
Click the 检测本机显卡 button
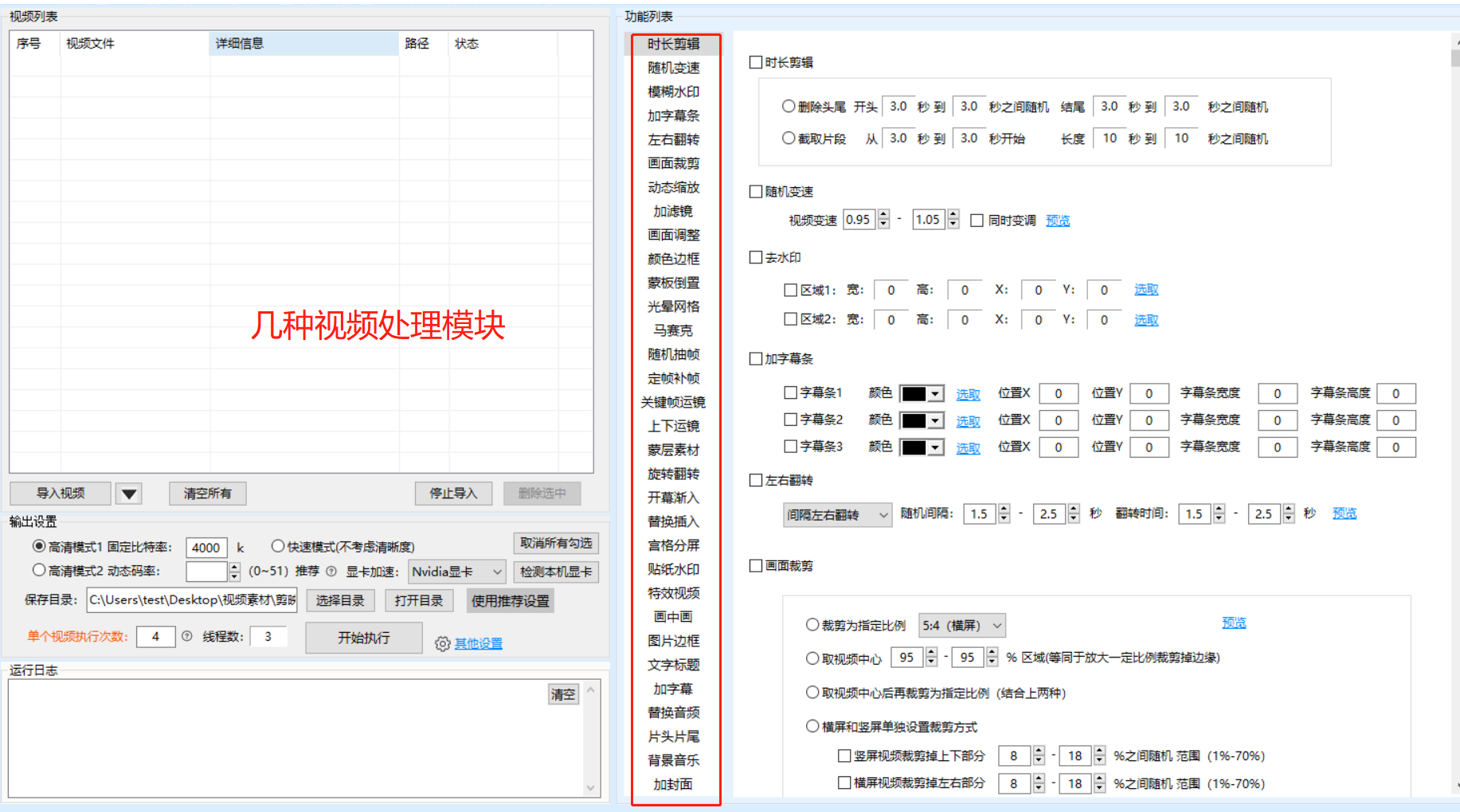(556, 572)
